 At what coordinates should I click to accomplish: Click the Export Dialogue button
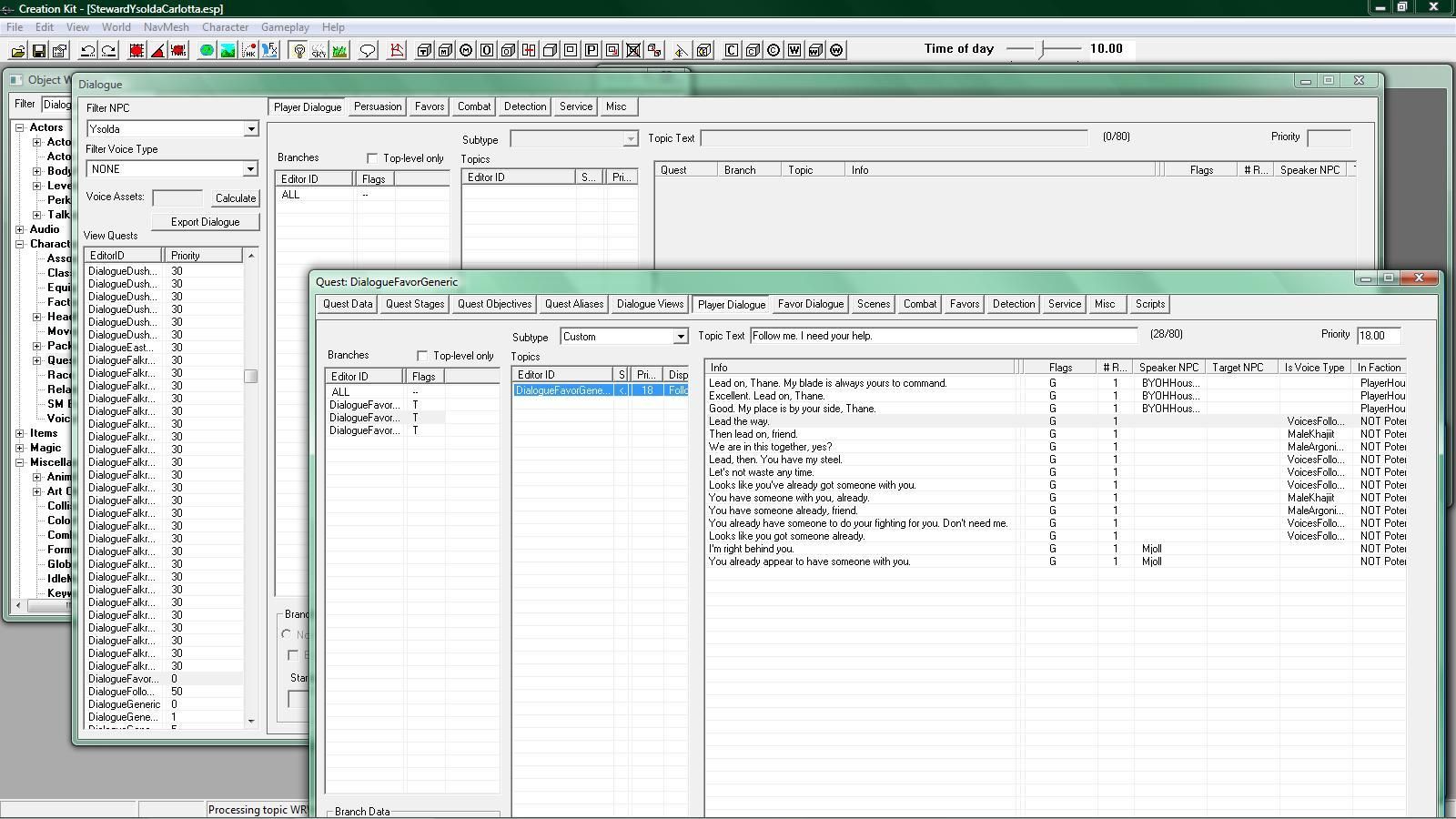(205, 222)
